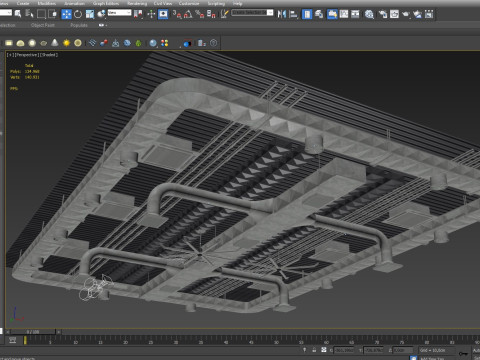Open the Rendering menu

tap(137, 3)
